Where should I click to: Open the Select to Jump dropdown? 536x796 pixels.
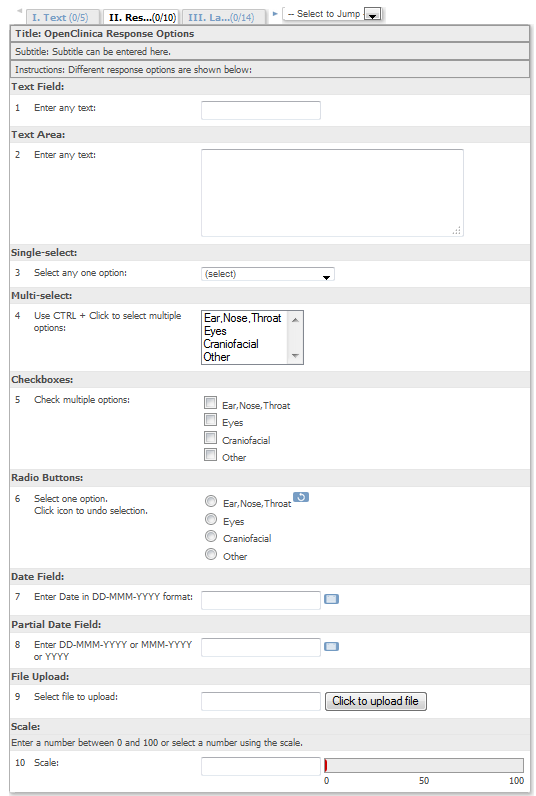pyautogui.click(x=333, y=14)
